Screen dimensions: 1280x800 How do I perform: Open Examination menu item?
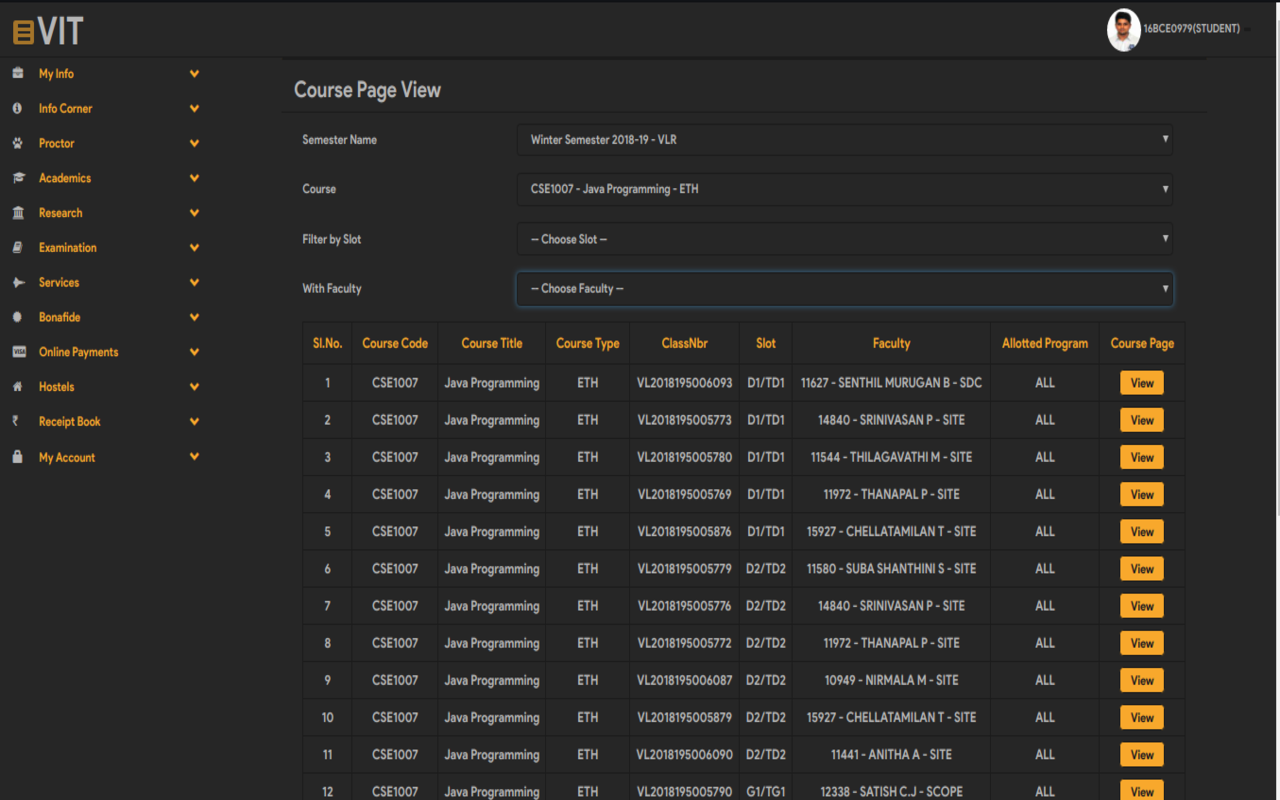coord(68,247)
